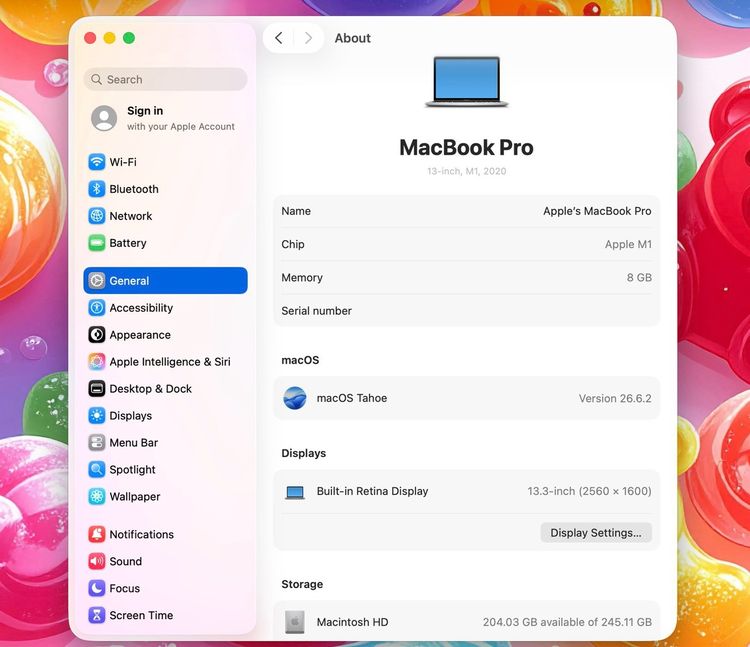Click the Apple Account avatar icon

click(104, 118)
